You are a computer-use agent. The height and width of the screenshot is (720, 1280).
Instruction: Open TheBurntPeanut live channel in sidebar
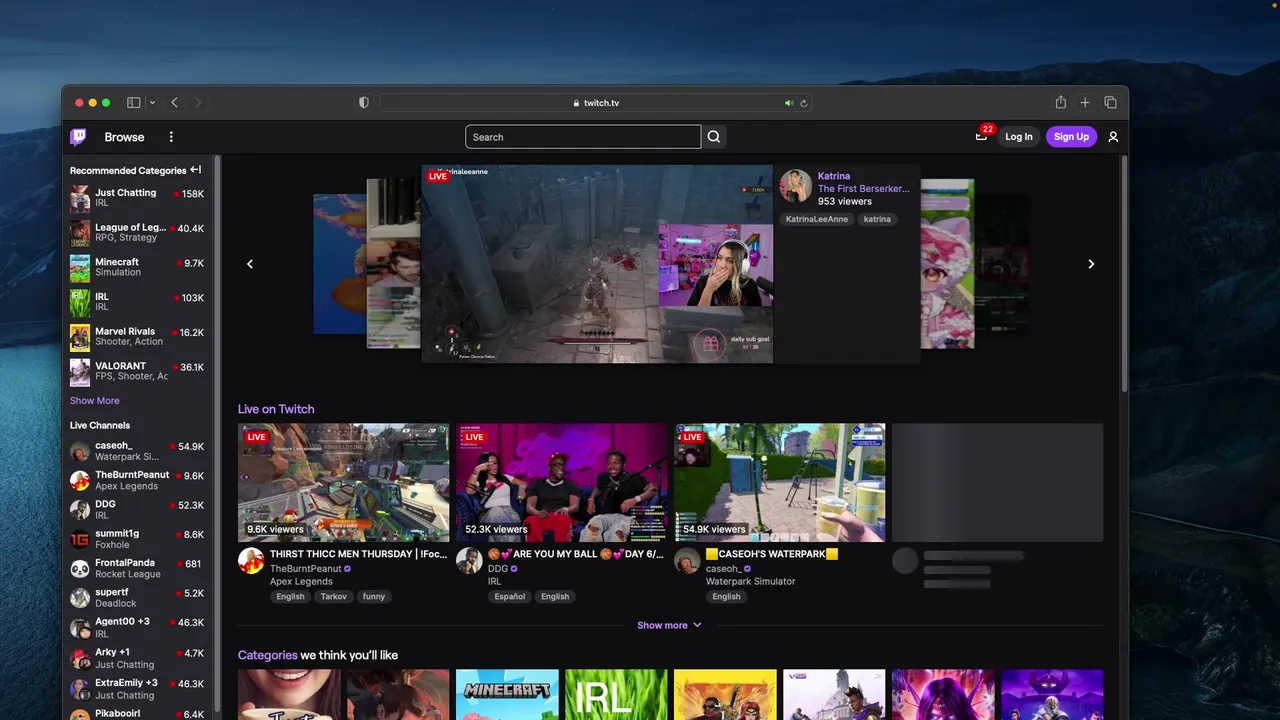(x=137, y=480)
